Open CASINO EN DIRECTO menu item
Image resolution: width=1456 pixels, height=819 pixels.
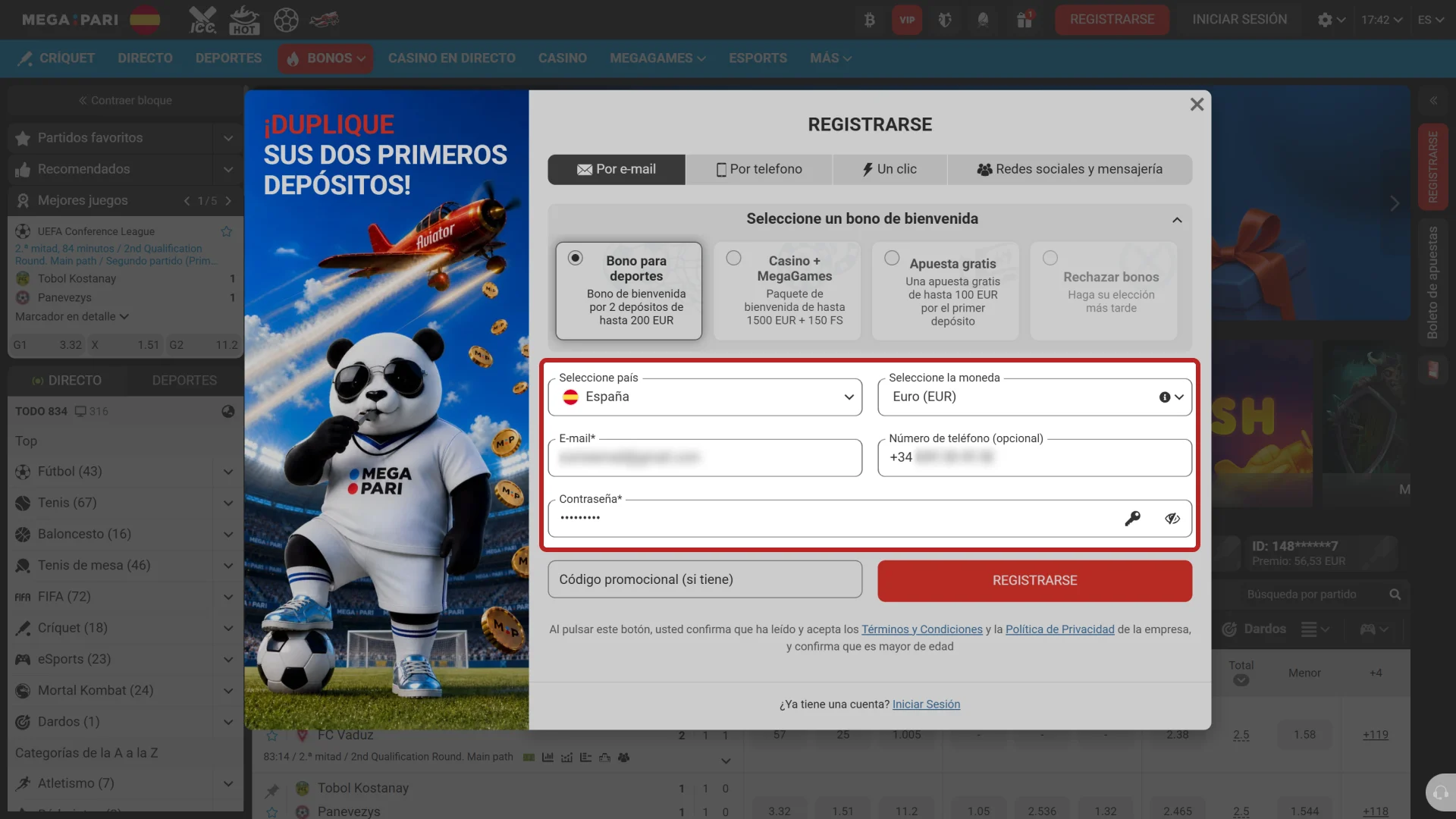pyautogui.click(x=451, y=58)
